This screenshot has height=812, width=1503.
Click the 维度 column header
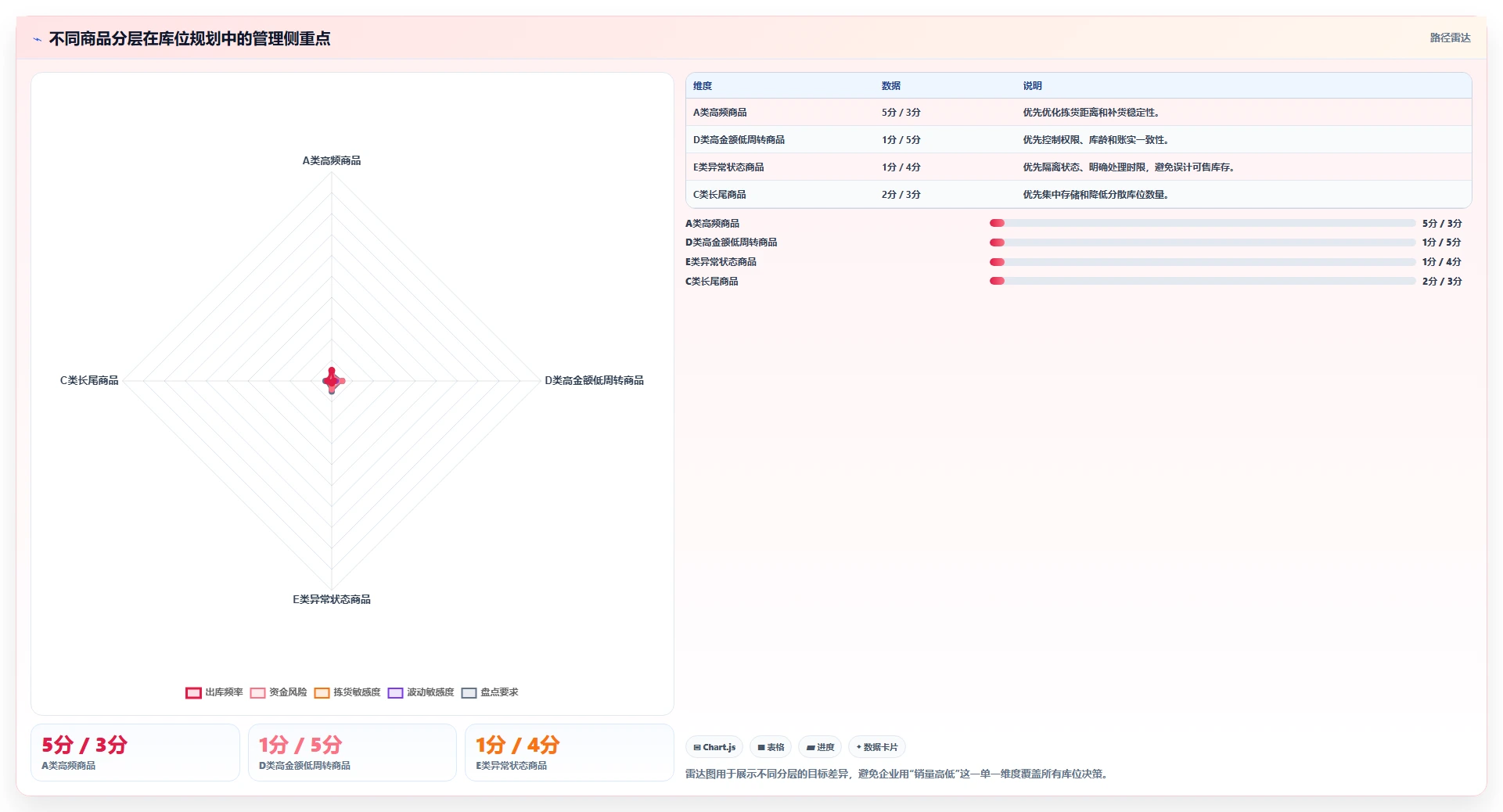pyautogui.click(x=703, y=86)
